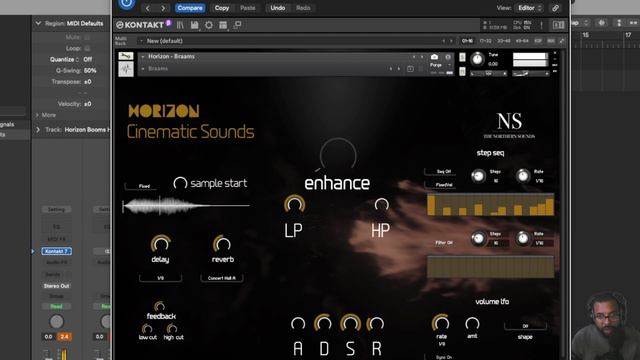Open the View Editor dropdown
Screen dimensions: 640x360
tap(529, 8)
